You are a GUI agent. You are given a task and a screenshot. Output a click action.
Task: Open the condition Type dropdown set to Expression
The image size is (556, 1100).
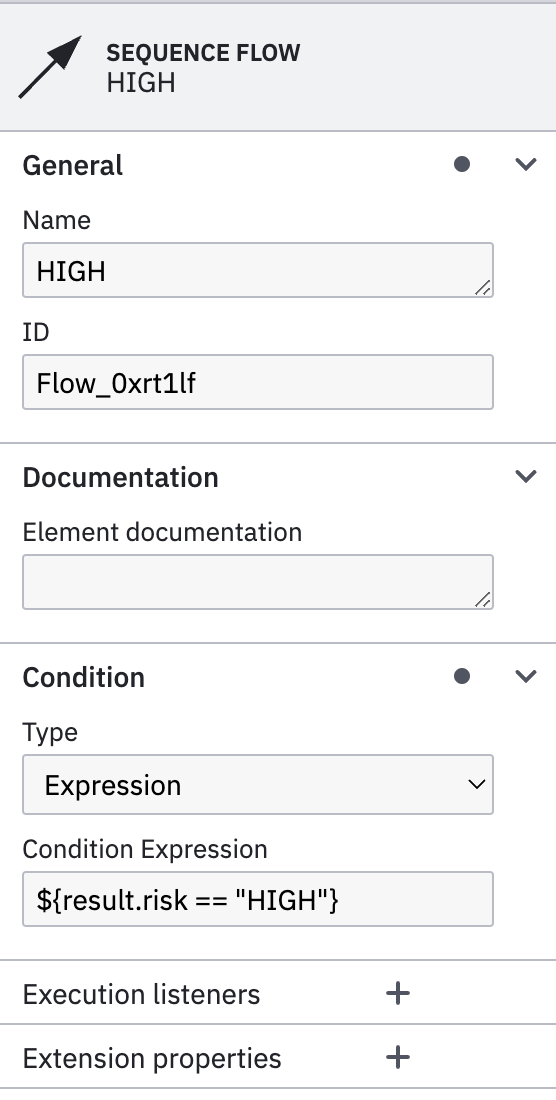258,784
